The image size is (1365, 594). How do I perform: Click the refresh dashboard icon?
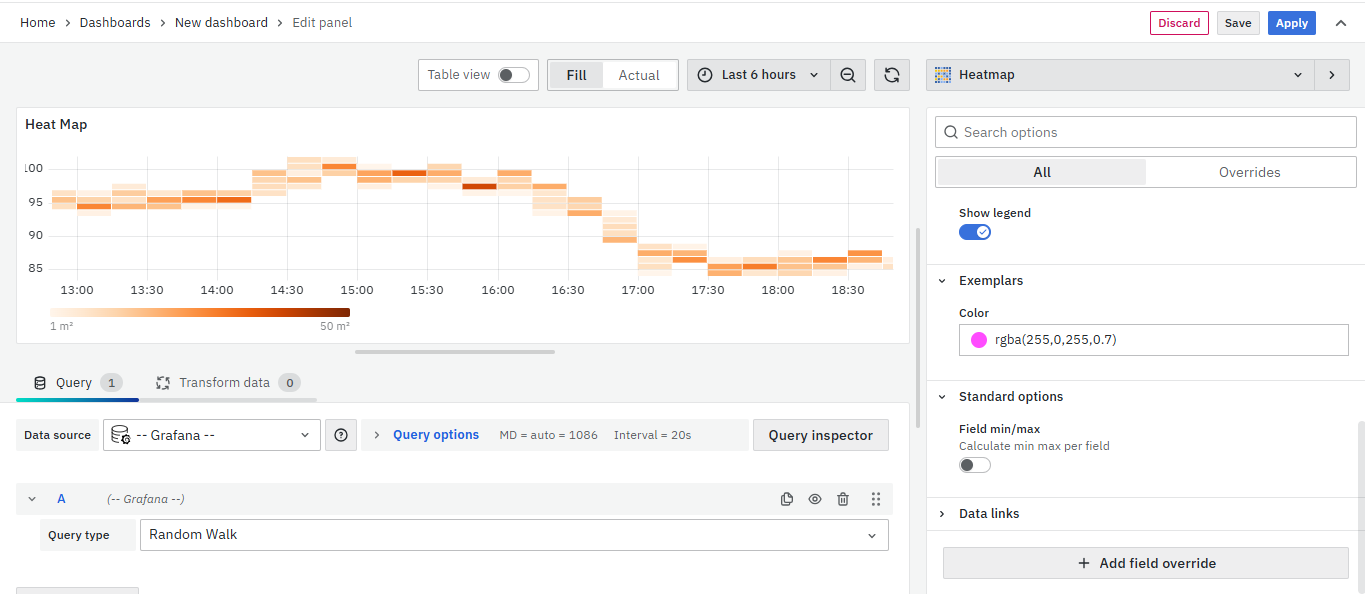point(892,75)
